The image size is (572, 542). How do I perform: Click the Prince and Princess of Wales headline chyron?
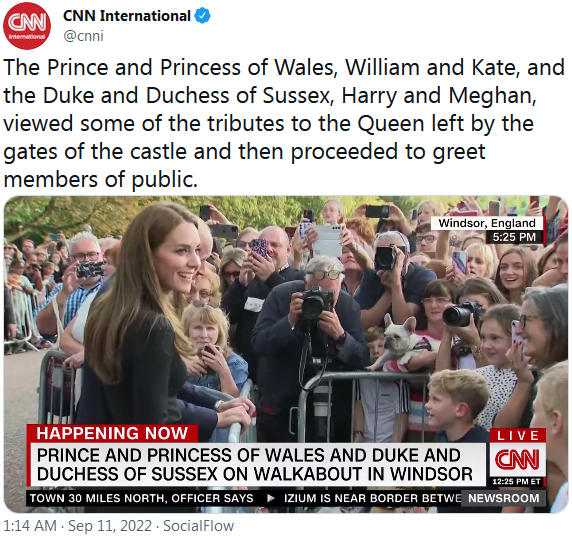tap(257, 465)
